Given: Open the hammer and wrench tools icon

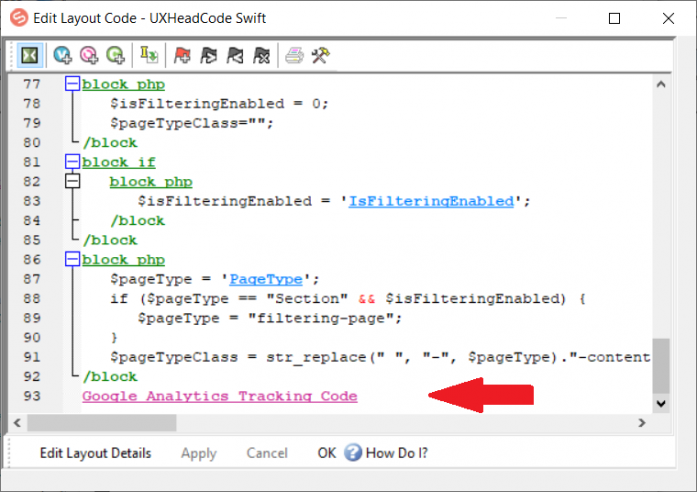Looking at the screenshot, I should pyautogui.click(x=320, y=56).
